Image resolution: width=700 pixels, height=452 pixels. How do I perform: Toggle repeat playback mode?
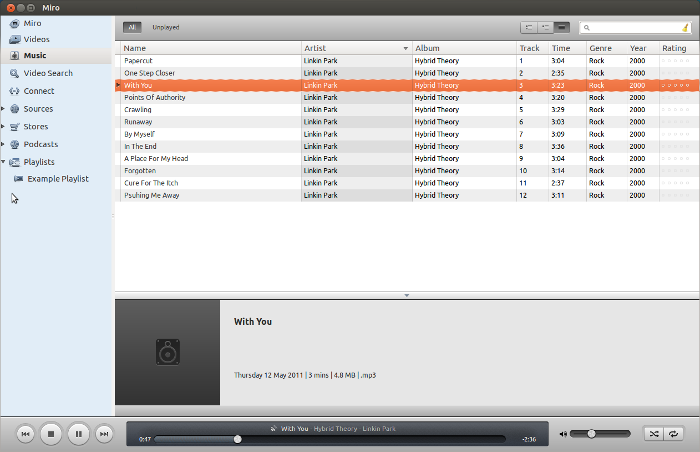[675, 434]
